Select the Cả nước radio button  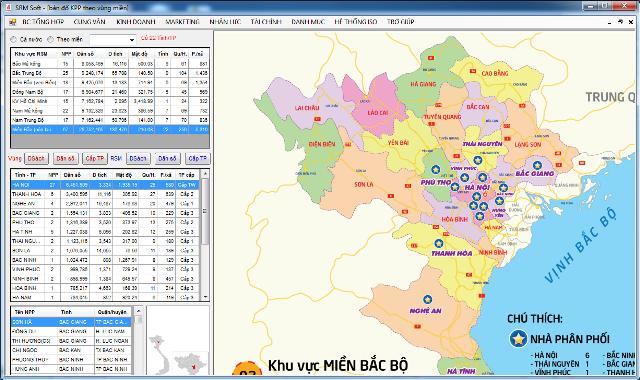13,40
